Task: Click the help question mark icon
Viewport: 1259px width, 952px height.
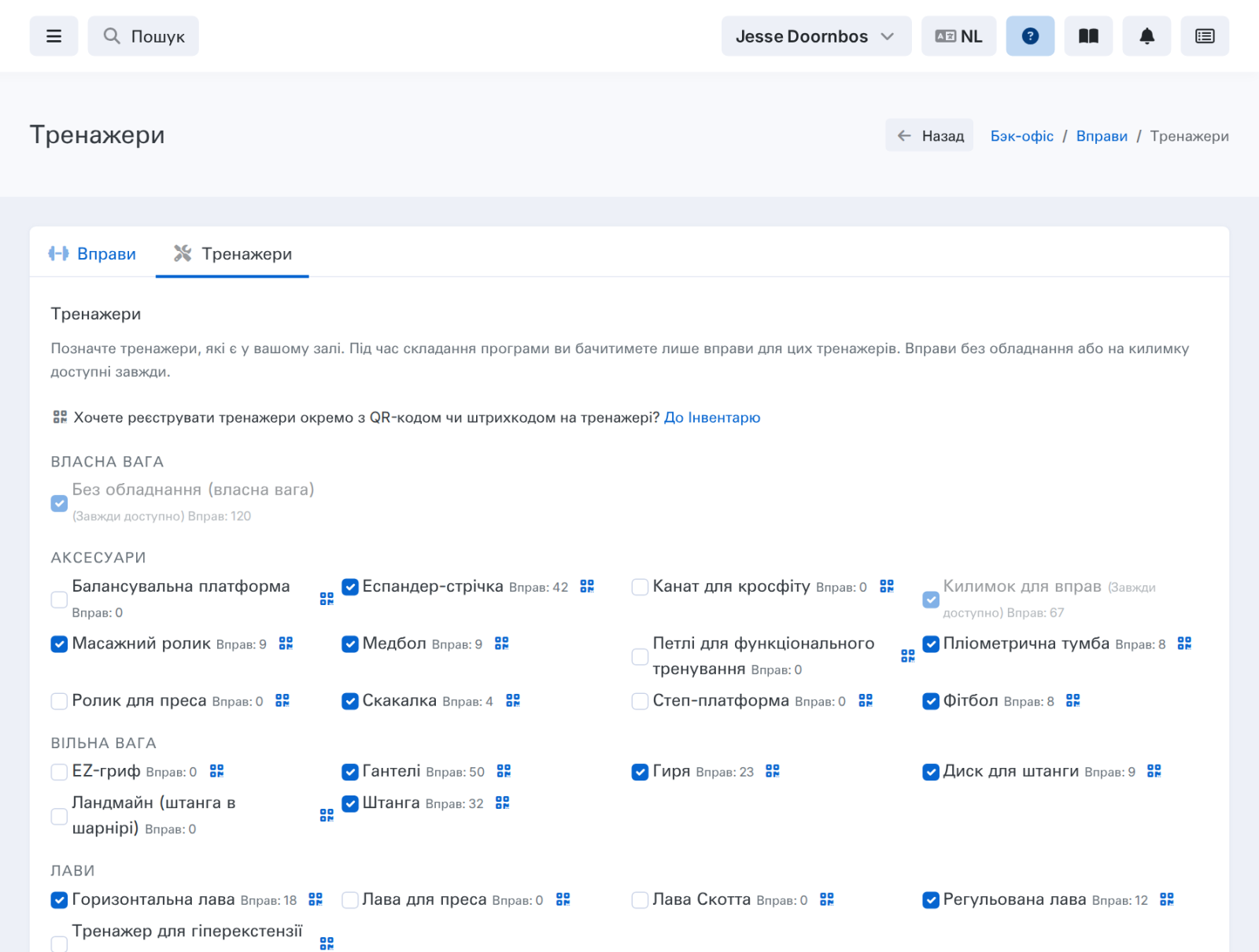Action: coord(1030,36)
